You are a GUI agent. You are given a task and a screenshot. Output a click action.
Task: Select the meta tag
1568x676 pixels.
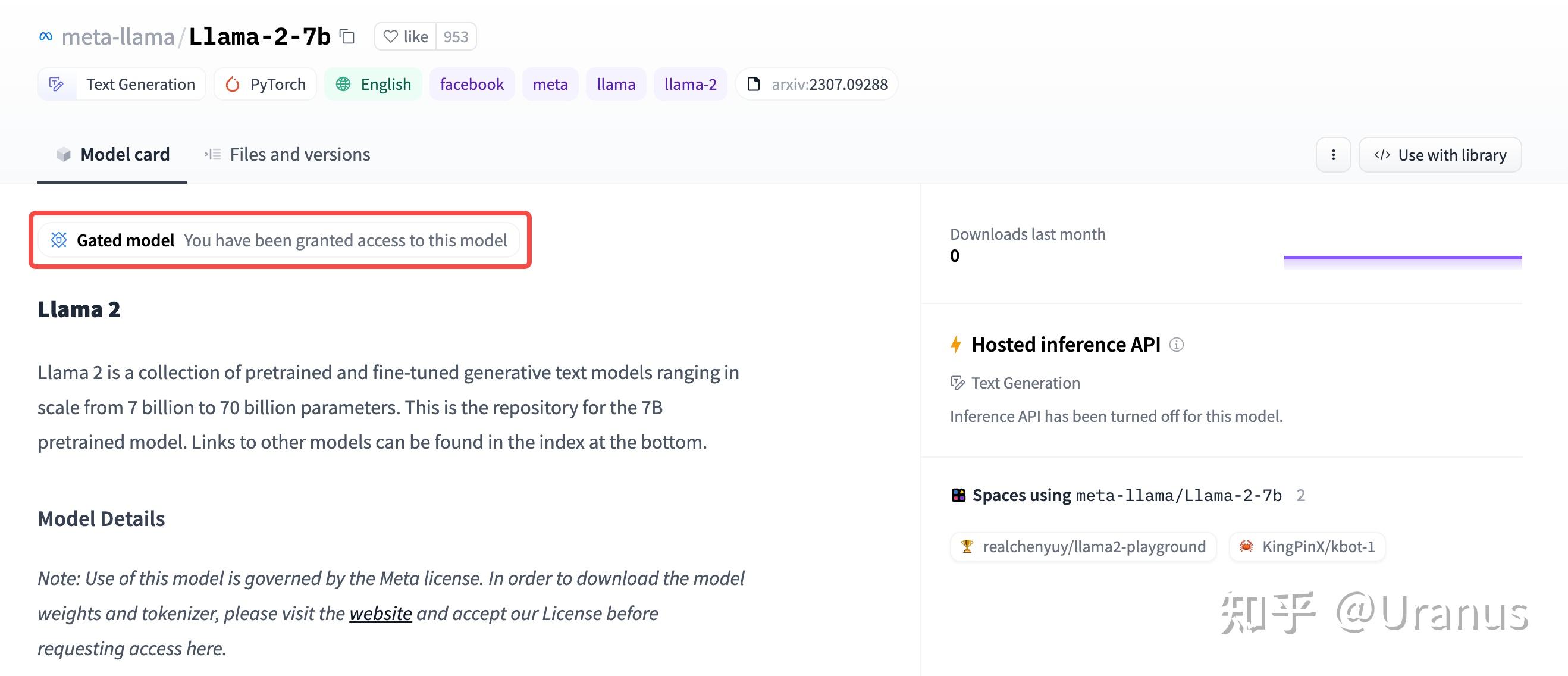coord(550,84)
